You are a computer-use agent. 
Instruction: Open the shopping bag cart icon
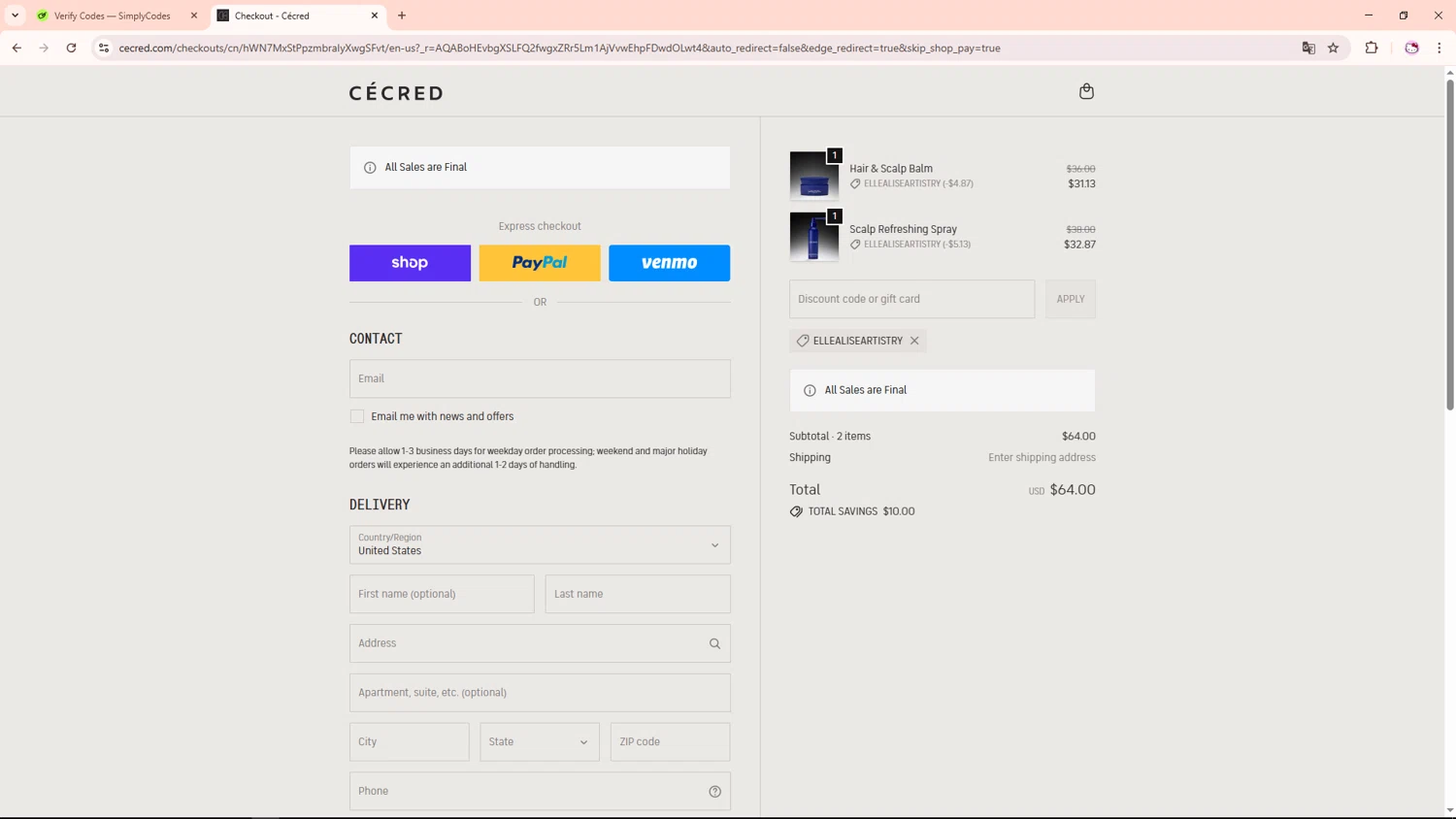click(x=1086, y=91)
